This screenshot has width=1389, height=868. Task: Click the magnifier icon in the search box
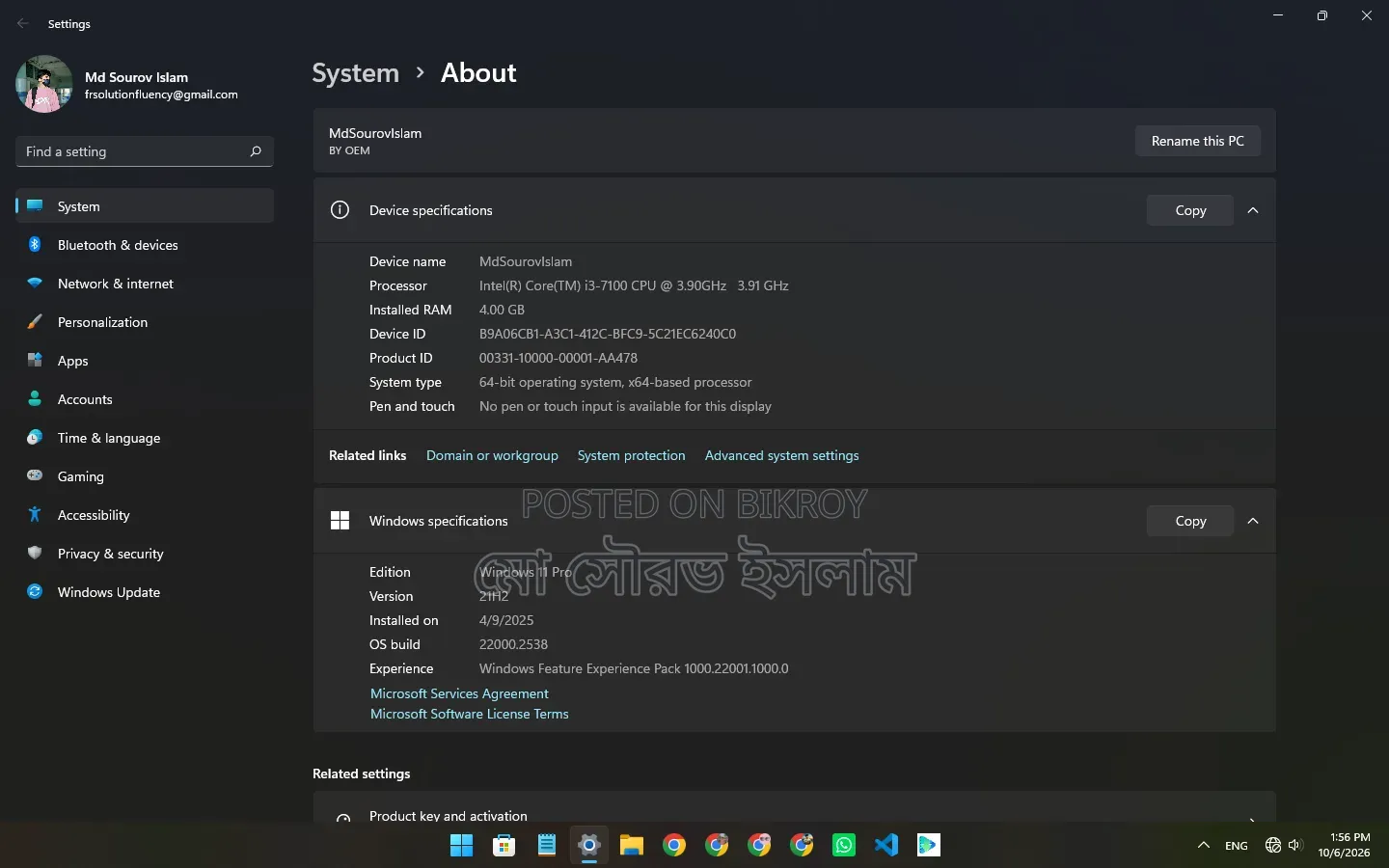coord(256,151)
